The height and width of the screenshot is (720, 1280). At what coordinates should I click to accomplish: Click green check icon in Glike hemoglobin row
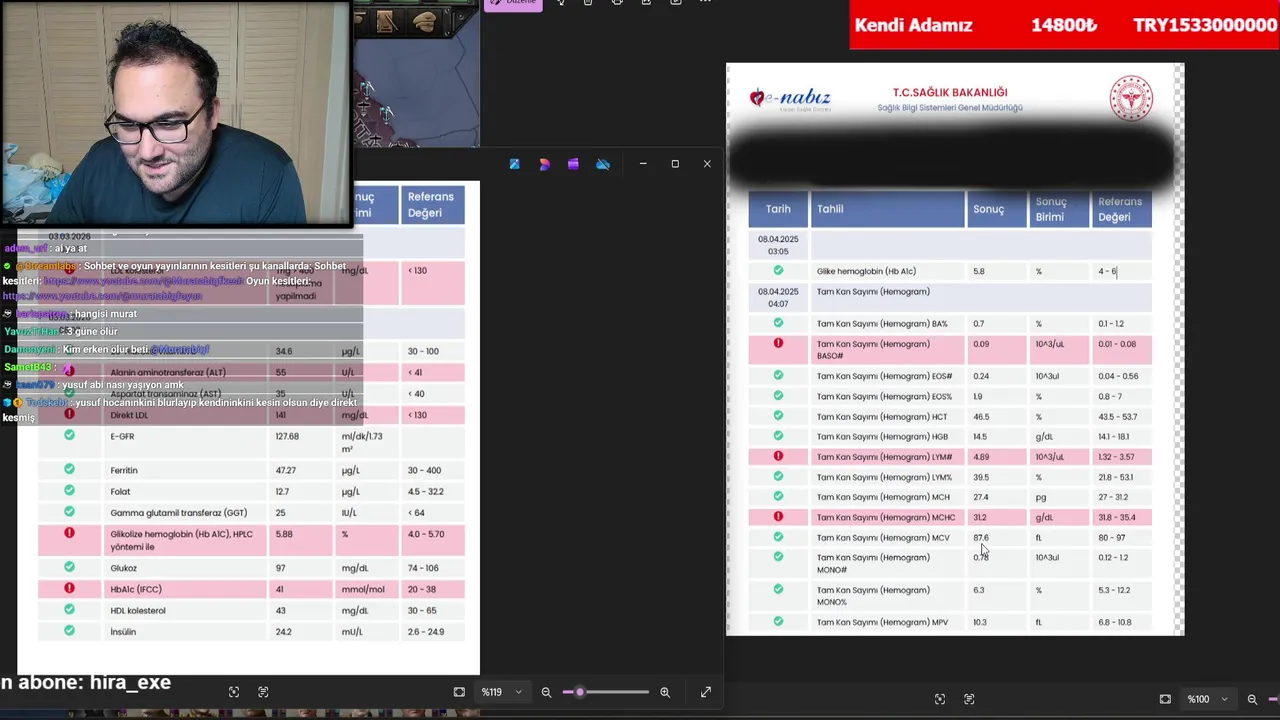click(778, 270)
